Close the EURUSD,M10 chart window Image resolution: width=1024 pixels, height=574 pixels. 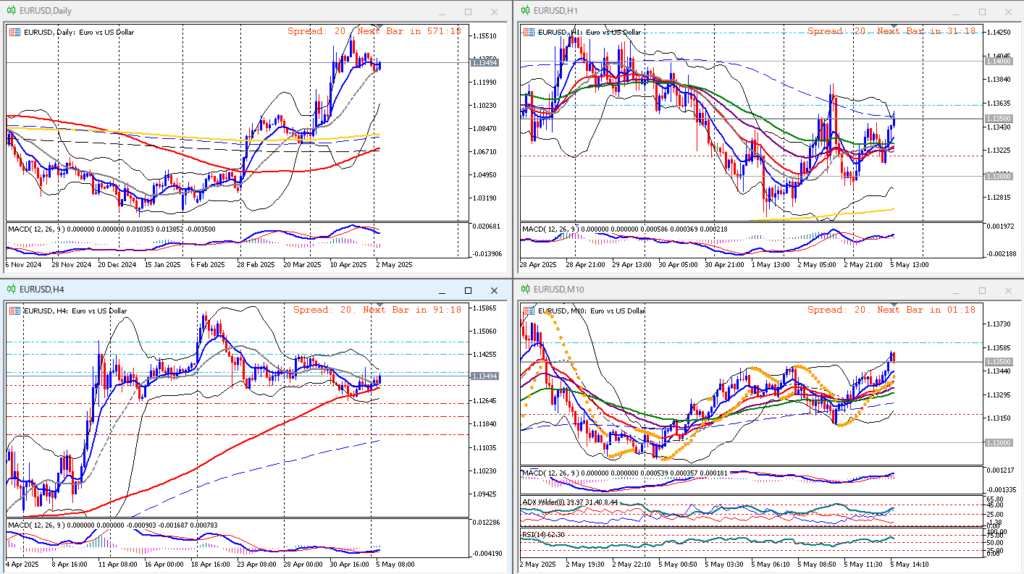pyautogui.click(x=1008, y=291)
